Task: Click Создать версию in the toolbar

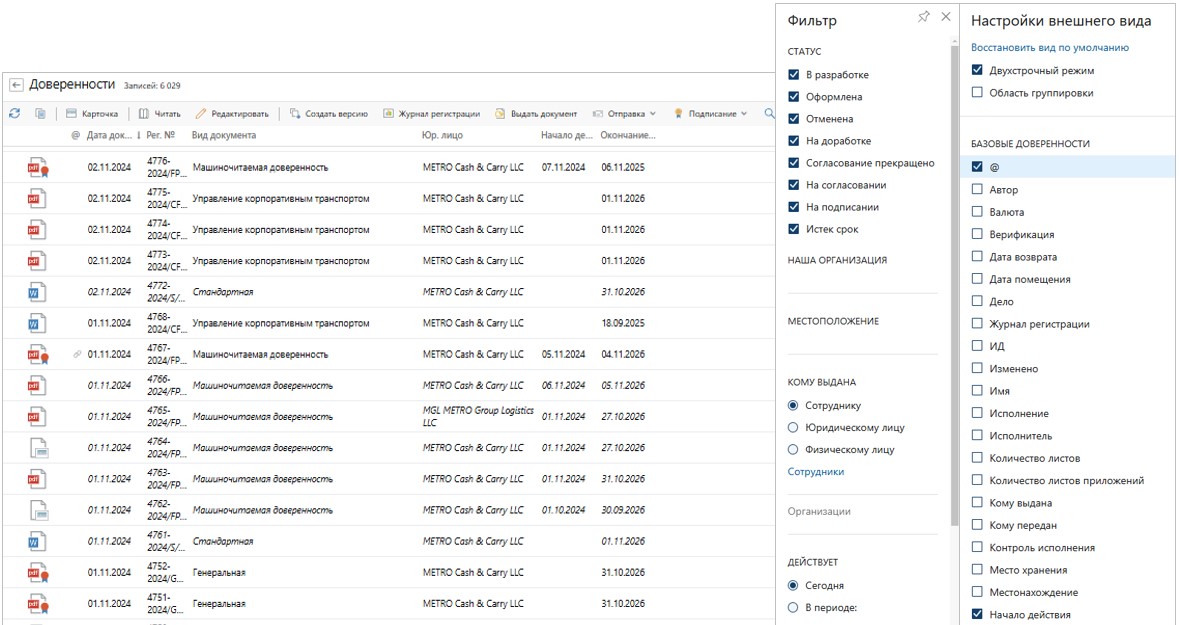Action: (x=328, y=114)
